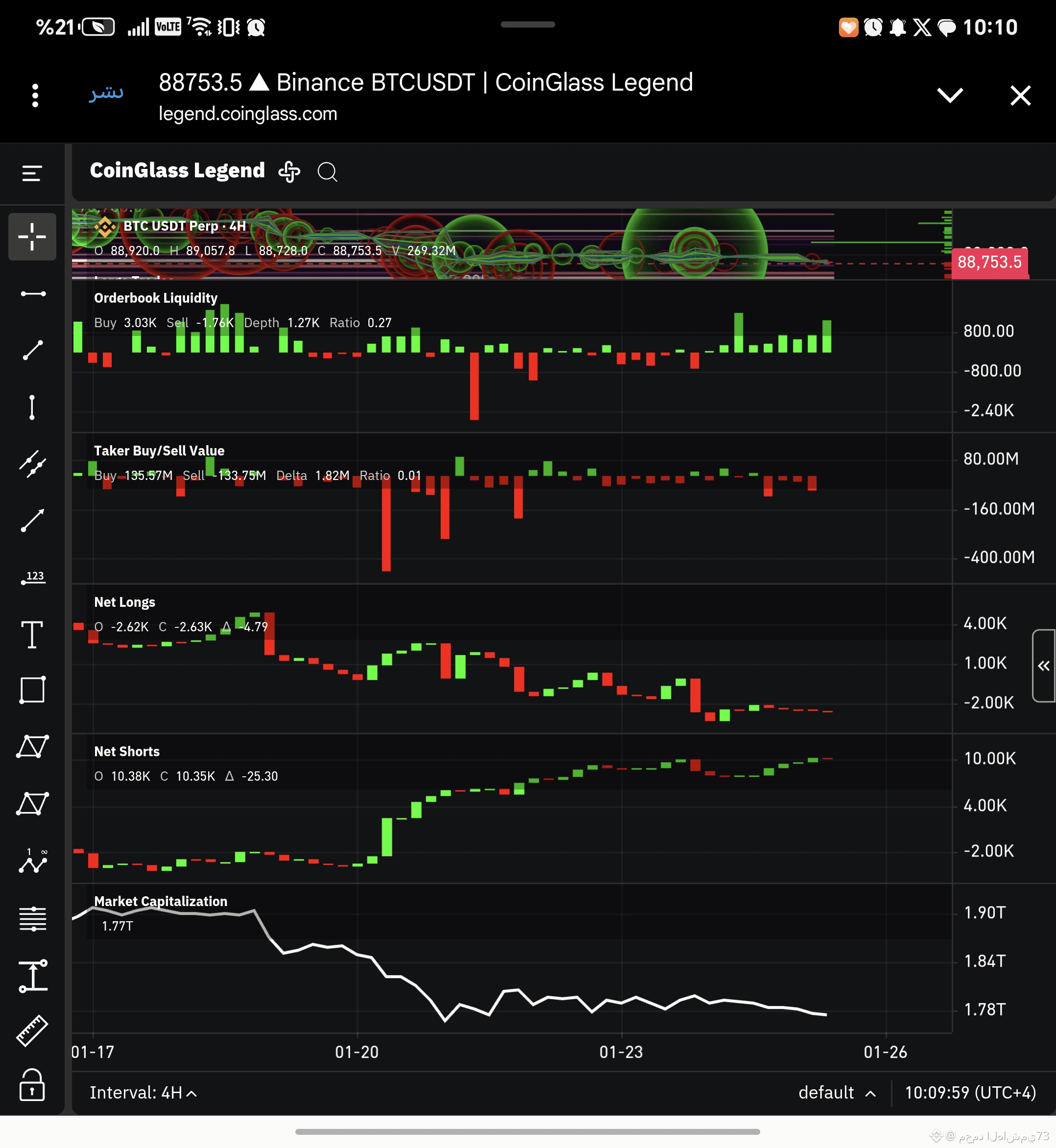
Task: Select the ruler measure tool
Action: [32, 1031]
